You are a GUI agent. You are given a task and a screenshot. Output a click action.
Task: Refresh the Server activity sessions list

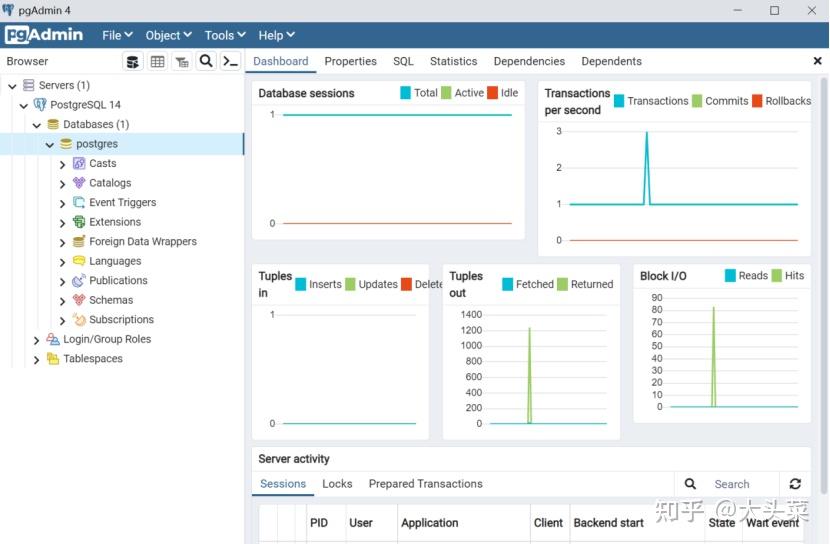[x=795, y=484]
